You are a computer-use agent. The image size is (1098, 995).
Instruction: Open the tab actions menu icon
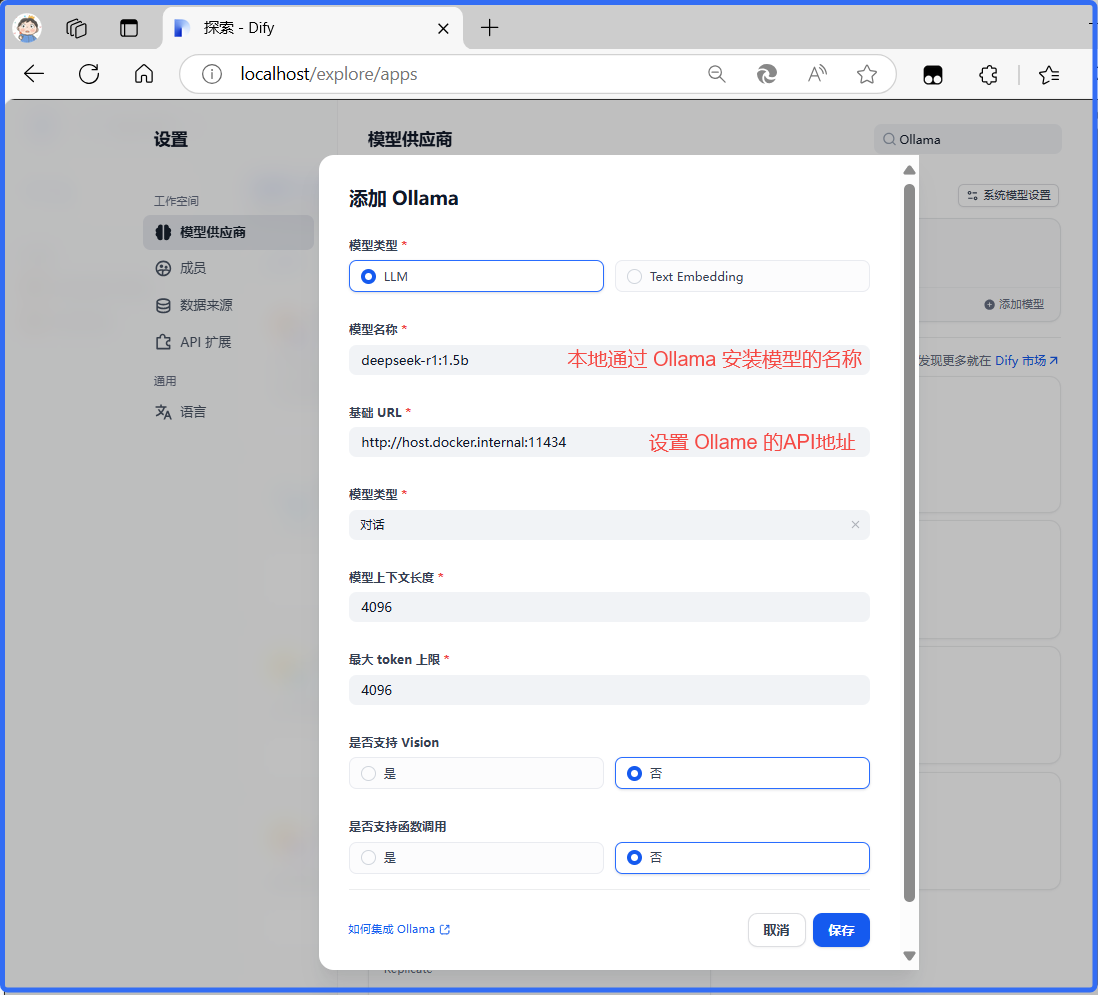click(x=129, y=28)
